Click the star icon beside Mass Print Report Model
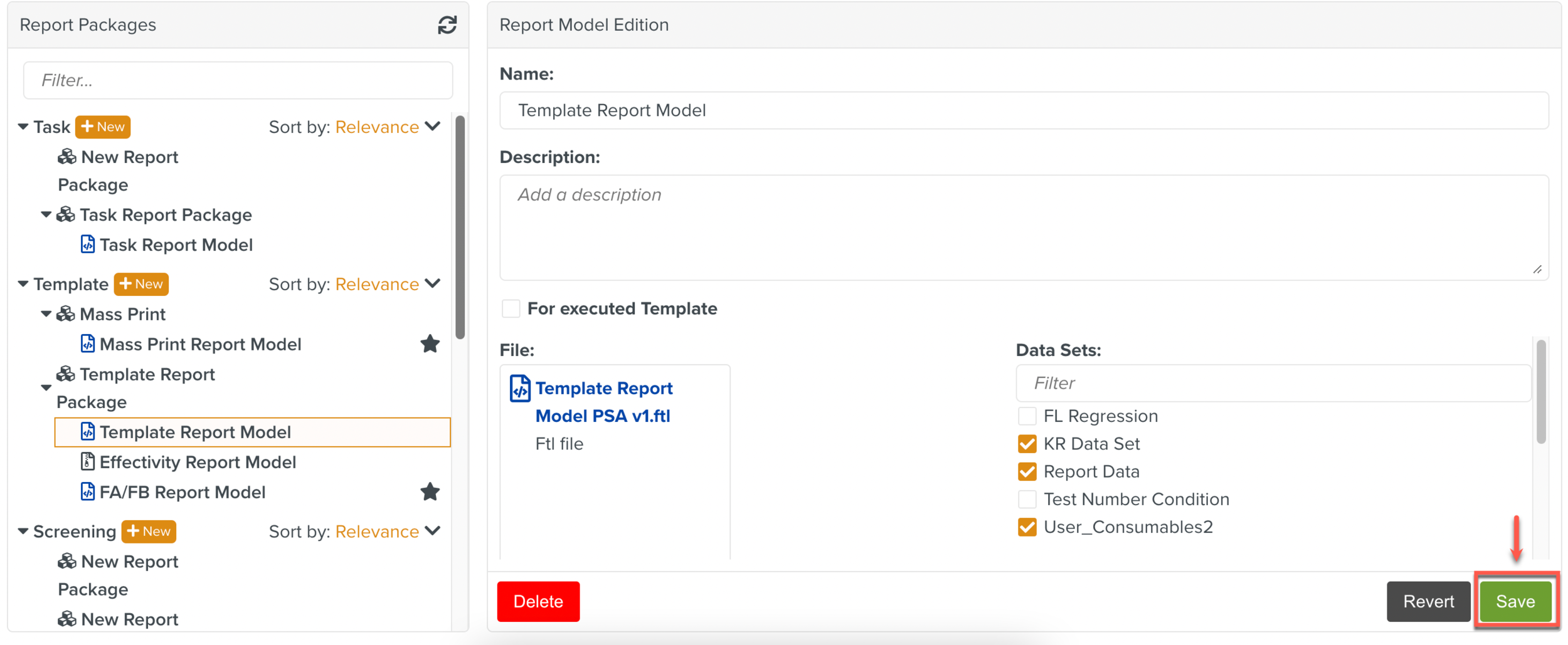The image size is (1568, 645). (430, 344)
